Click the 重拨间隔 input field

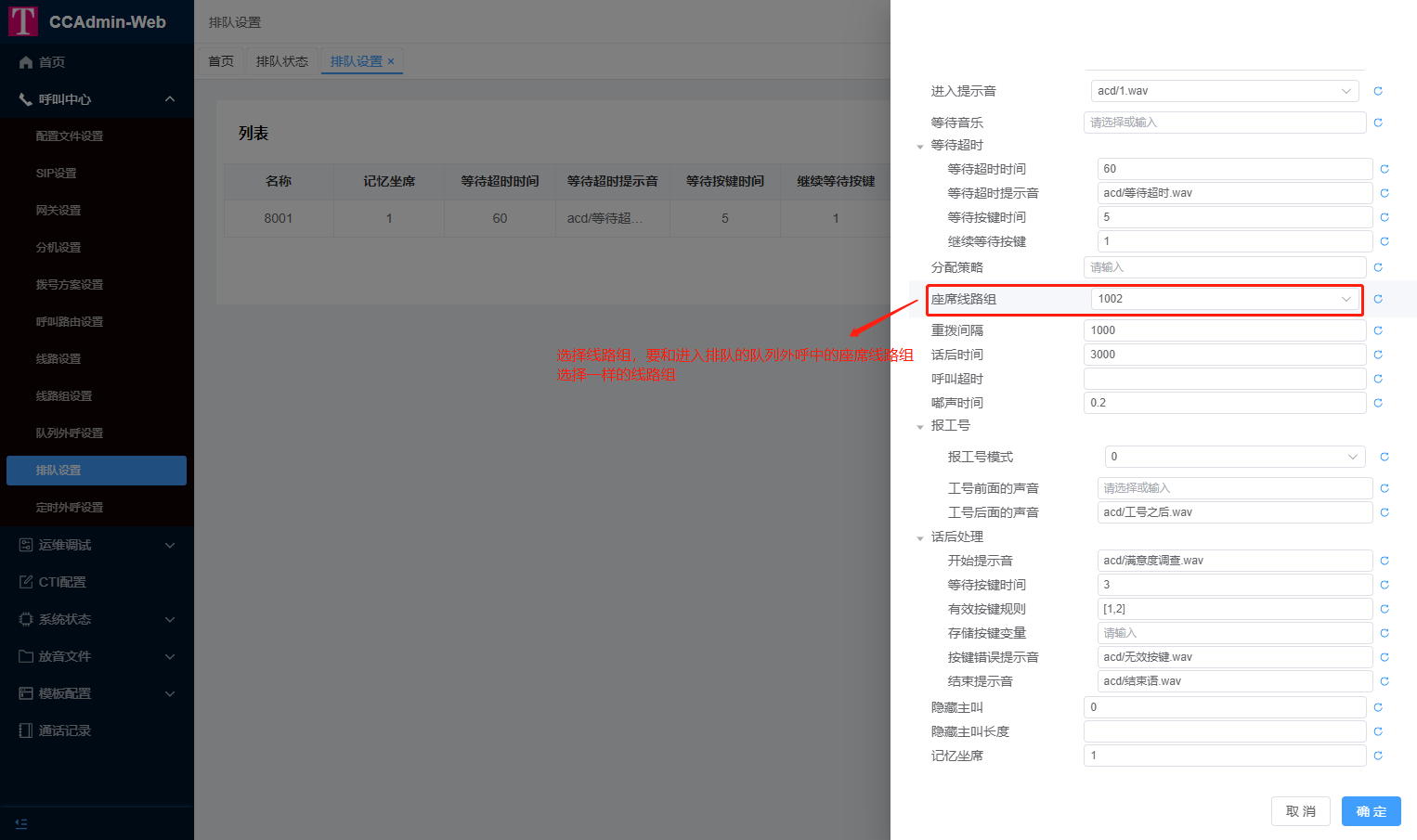click(x=1224, y=330)
